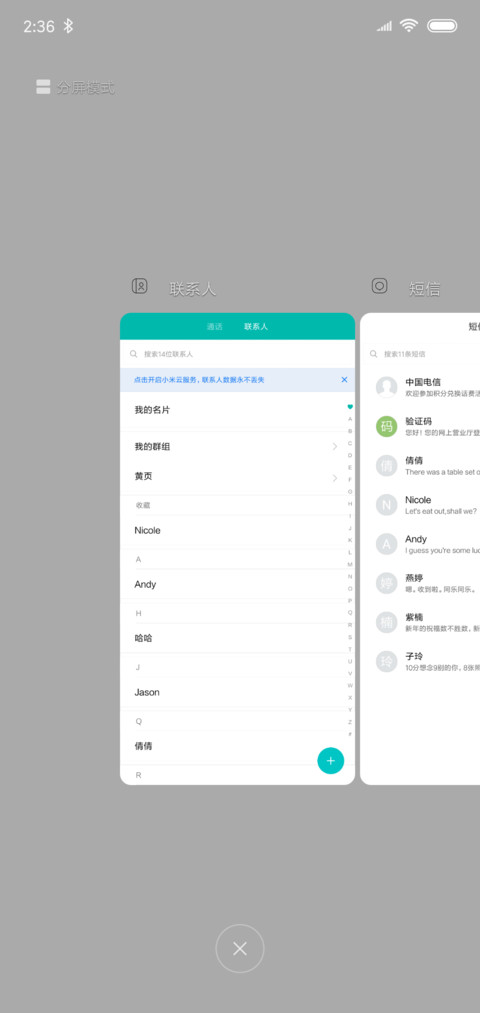The width and height of the screenshot is (480, 1013).
Task: Open 验证码 message thread
Action: pyautogui.click(x=420, y=426)
